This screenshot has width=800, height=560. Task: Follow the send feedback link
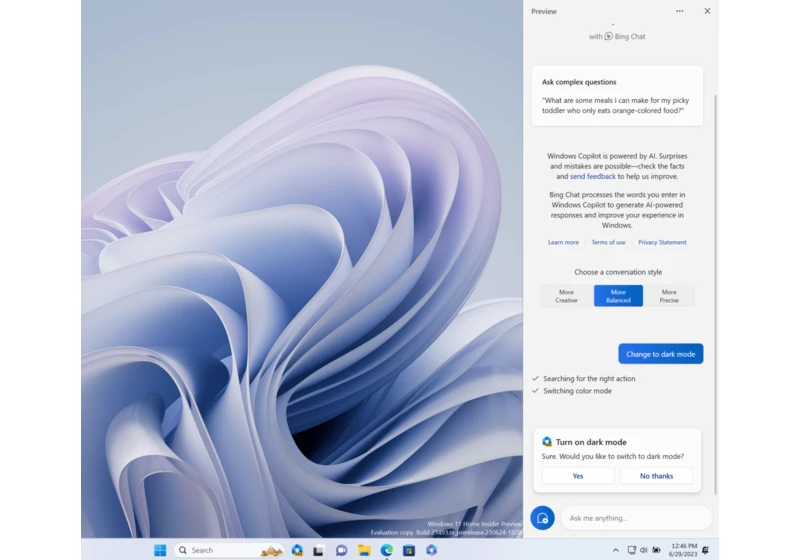click(592, 176)
